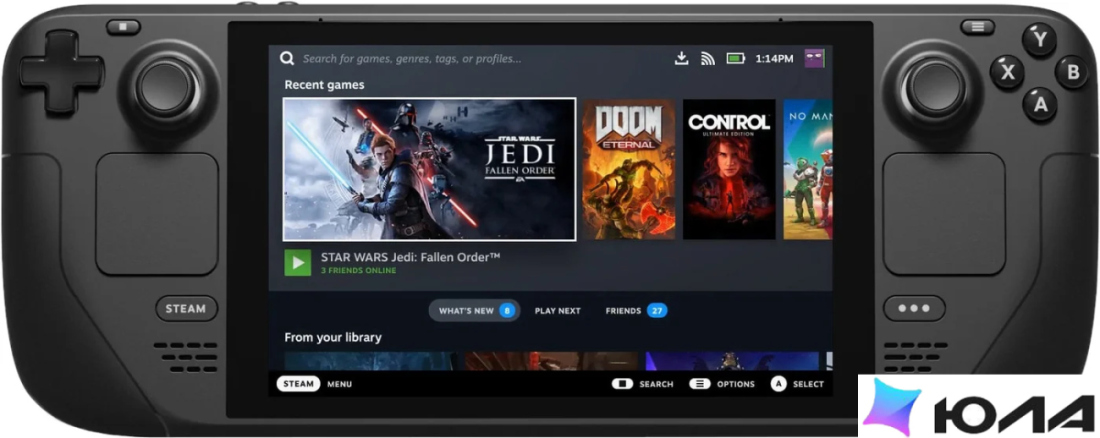Image resolution: width=1100 pixels, height=438 pixels.
Task: Click the hardware Menu button above right stick
Action: coord(978,27)
